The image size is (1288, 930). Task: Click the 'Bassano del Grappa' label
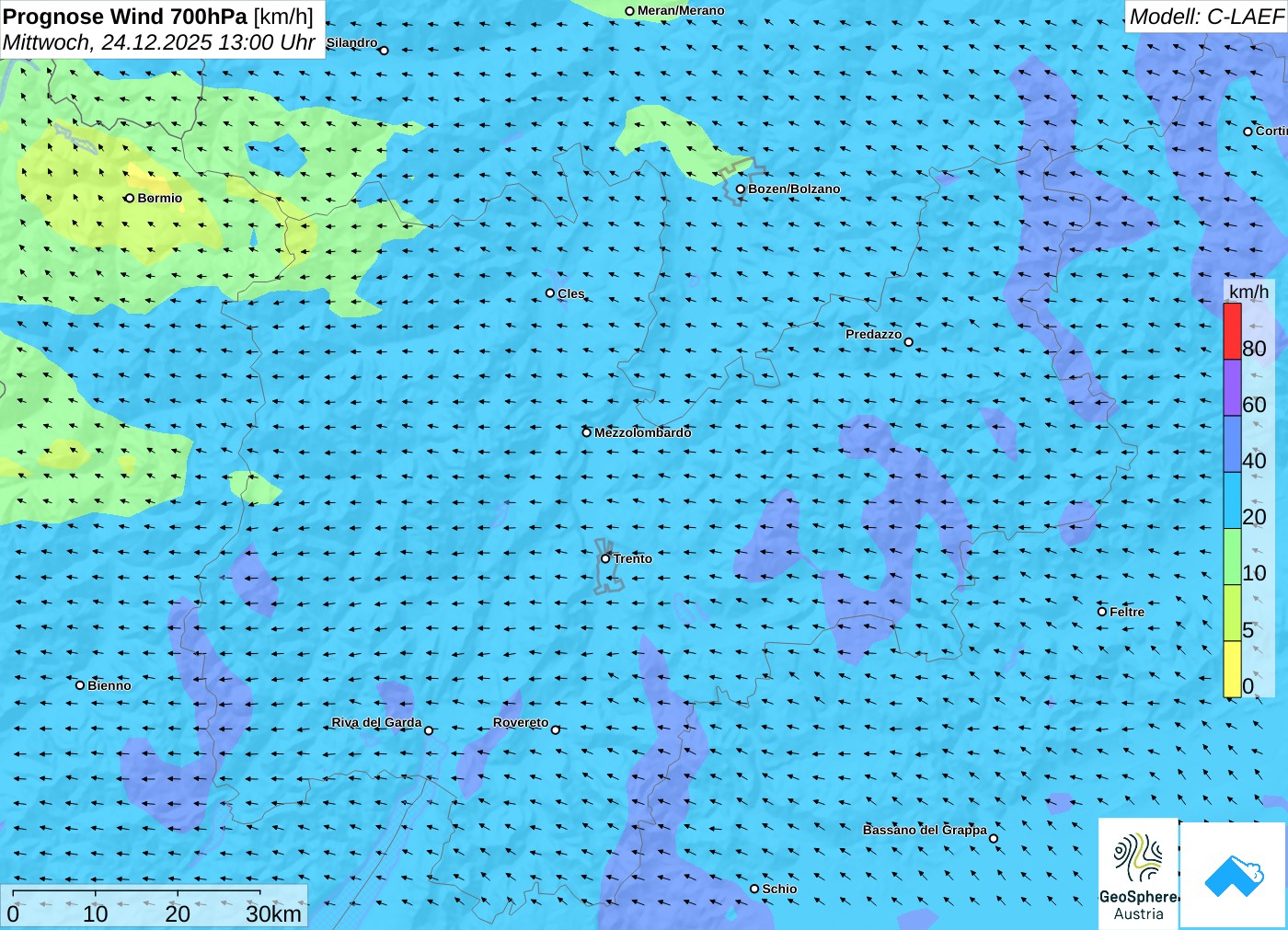925,830
